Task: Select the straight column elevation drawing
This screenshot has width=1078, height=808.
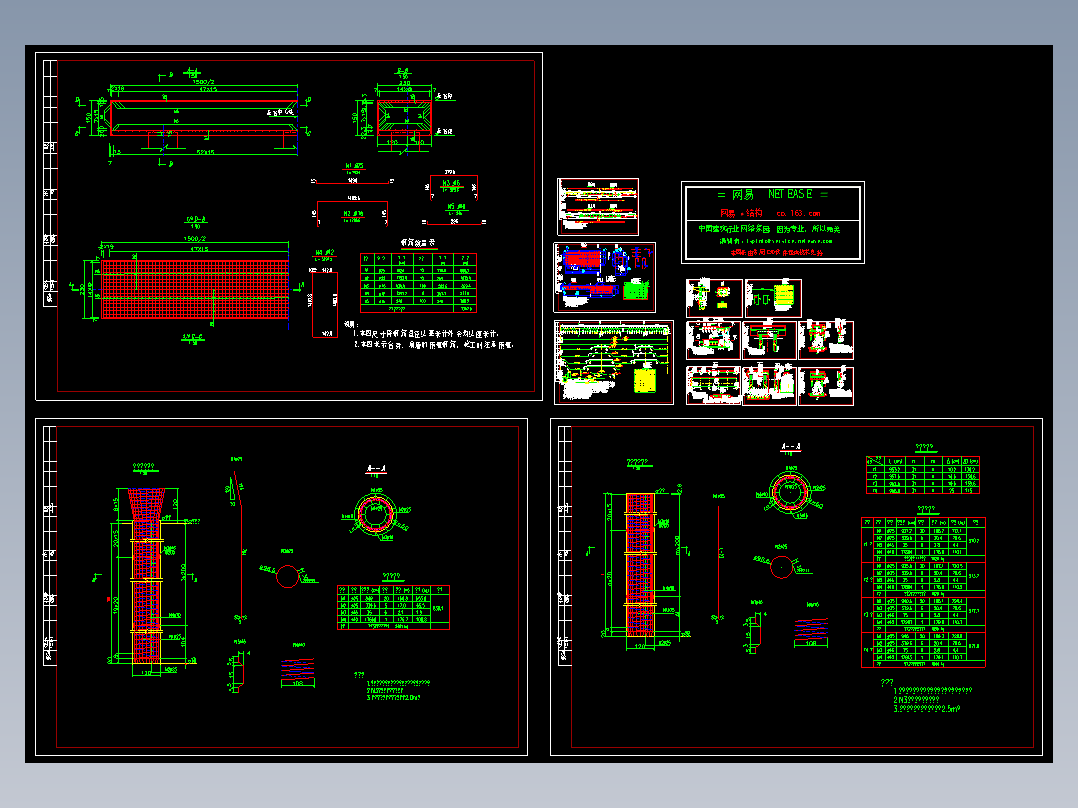Action: pos(639,564)
